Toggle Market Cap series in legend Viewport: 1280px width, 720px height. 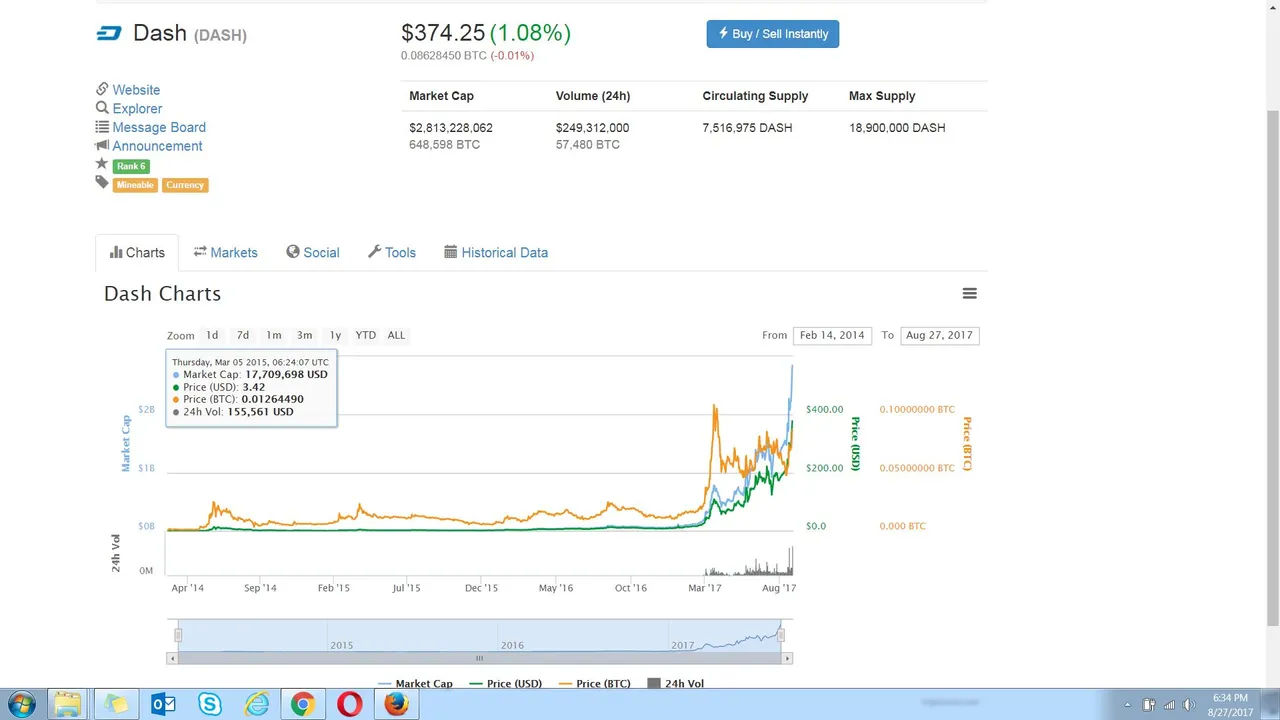[415, 684]
